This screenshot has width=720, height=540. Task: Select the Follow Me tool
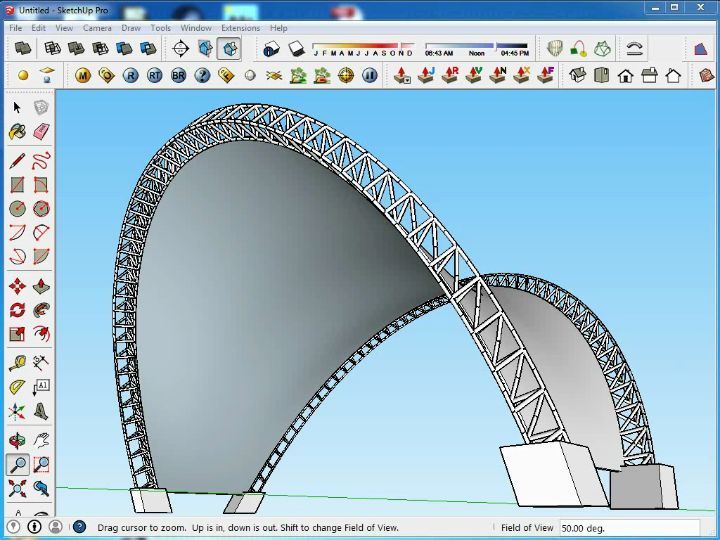pyautogui.click(x=41, y=310)
